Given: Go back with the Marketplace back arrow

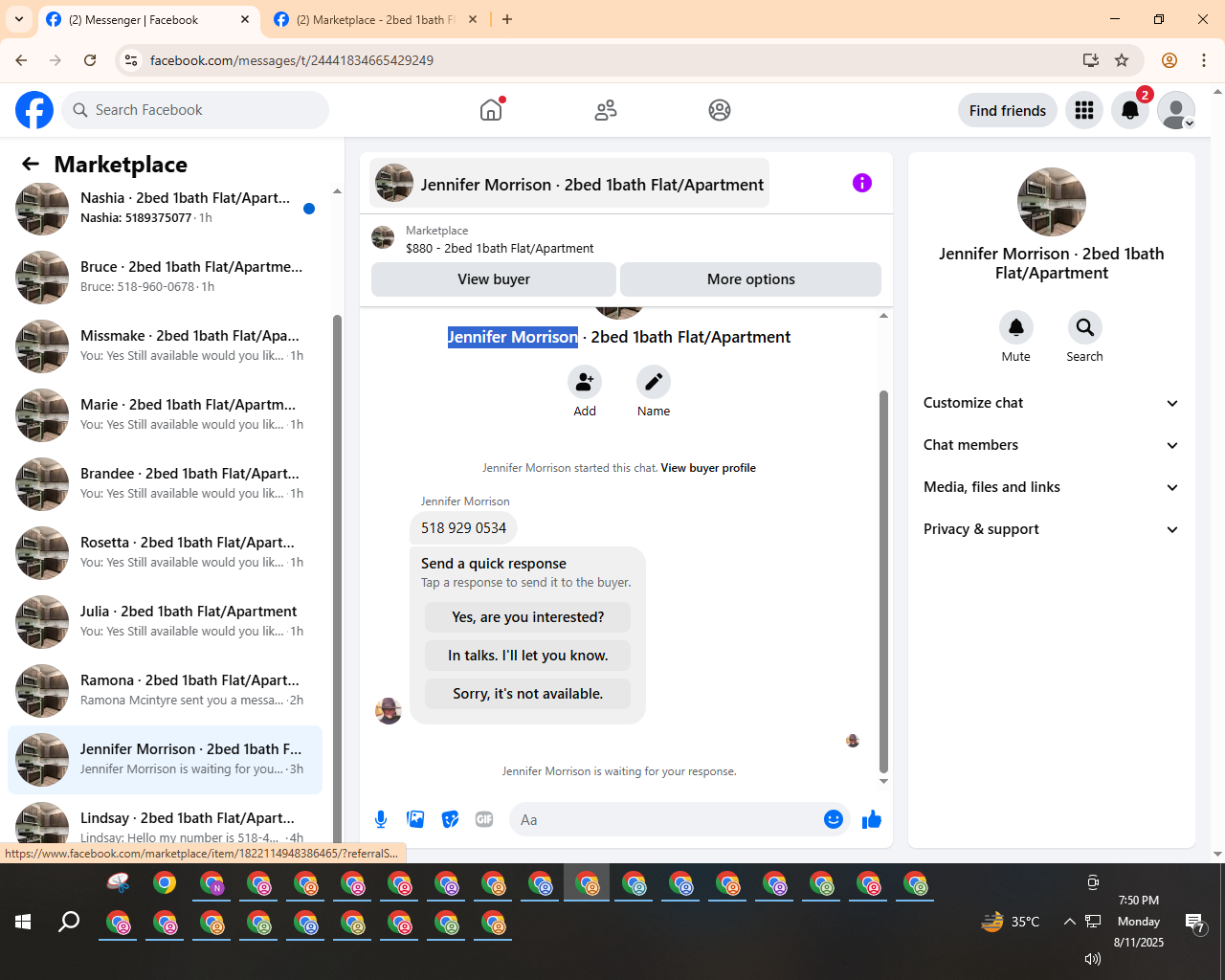Looking at the screenshot, I should click(31, 164).
